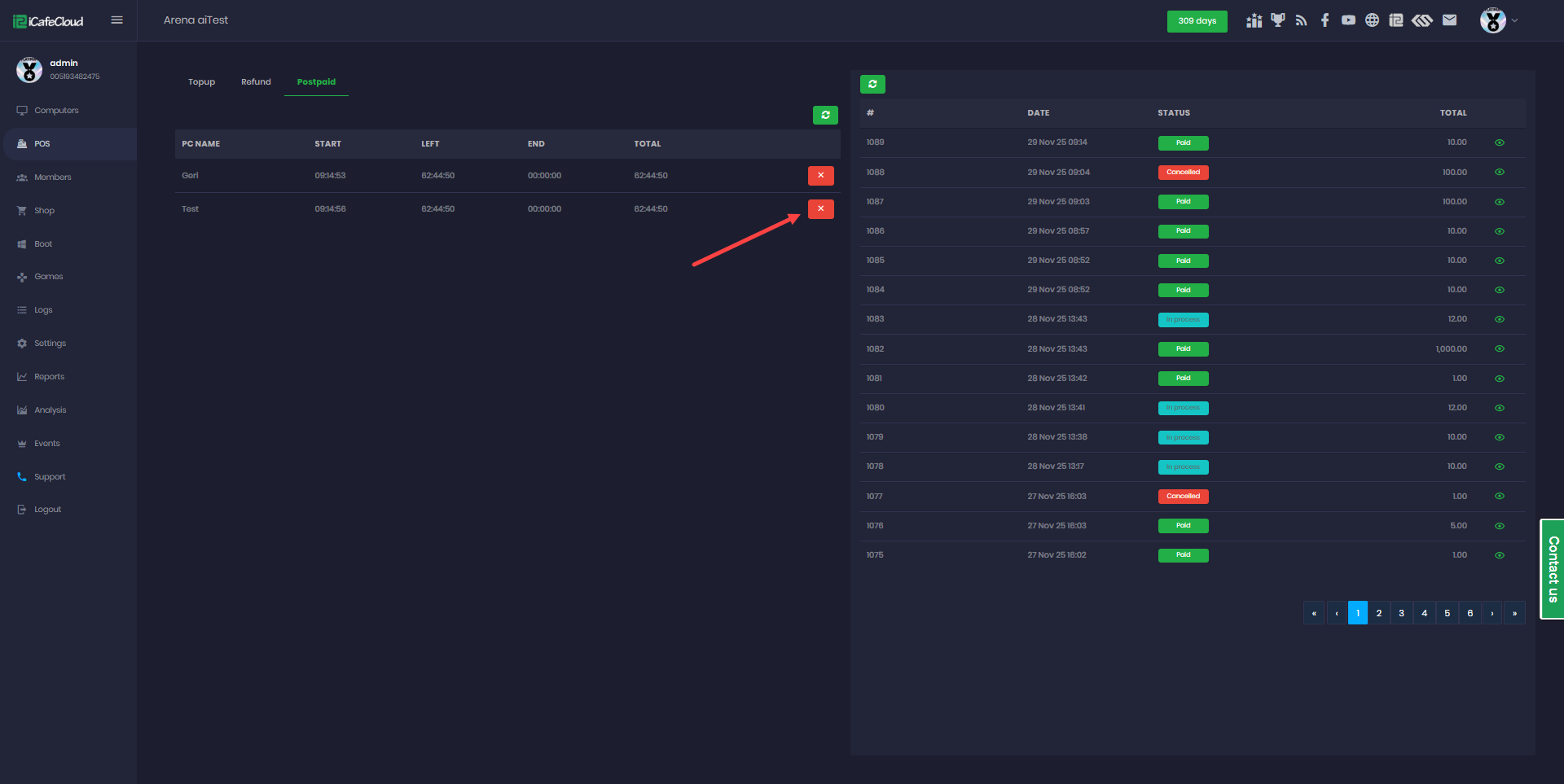Refresh the postpaid PC list
This screenshot has width=1564, height=784.
pyautogui.click(x=825, y=115)
